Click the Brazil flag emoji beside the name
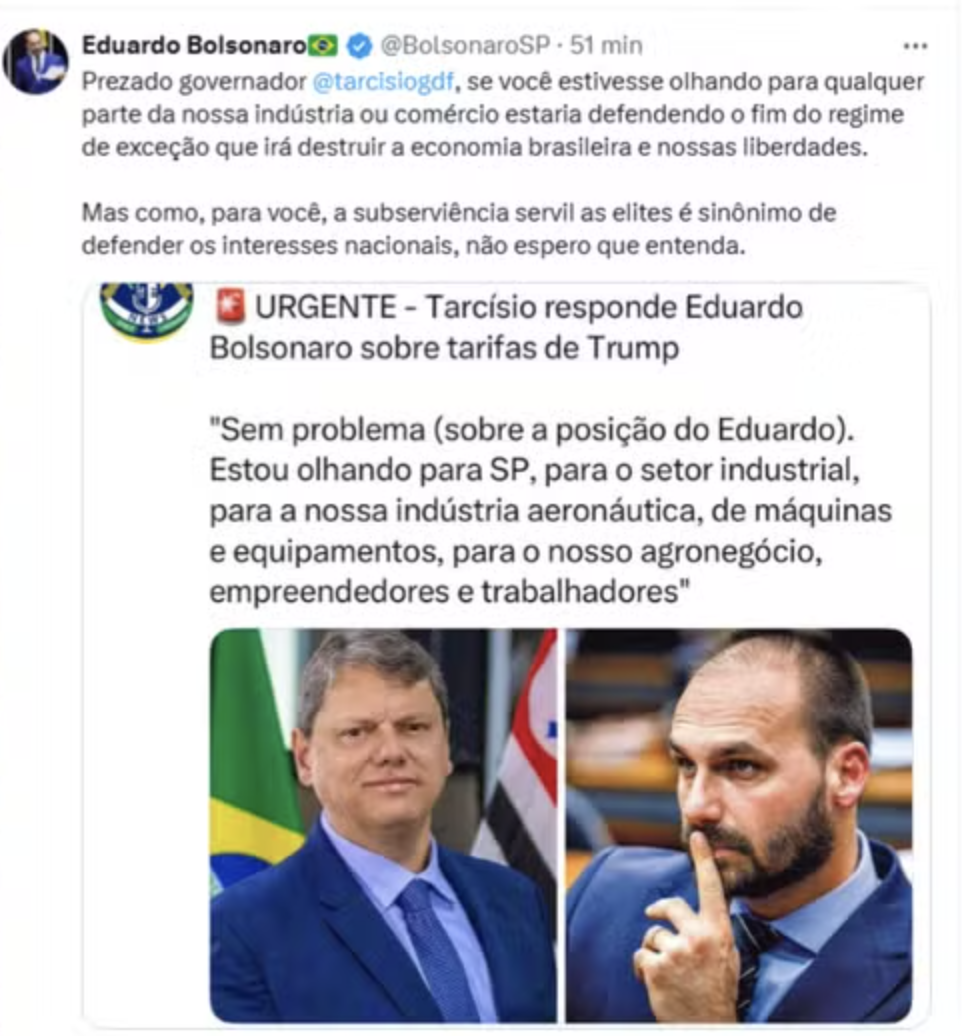This screenshot has width=962, height=1036. tap(323, 46)
